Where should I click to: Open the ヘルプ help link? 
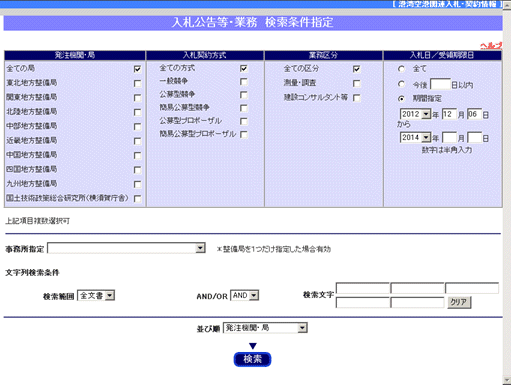tap(491, 46)
